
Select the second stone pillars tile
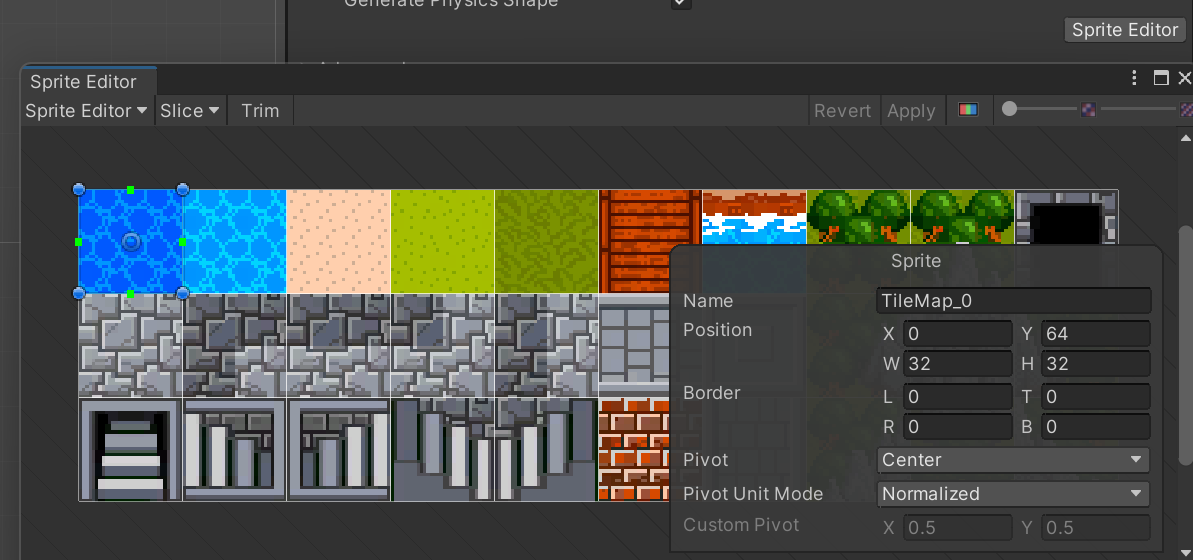(x=339, y=449)
